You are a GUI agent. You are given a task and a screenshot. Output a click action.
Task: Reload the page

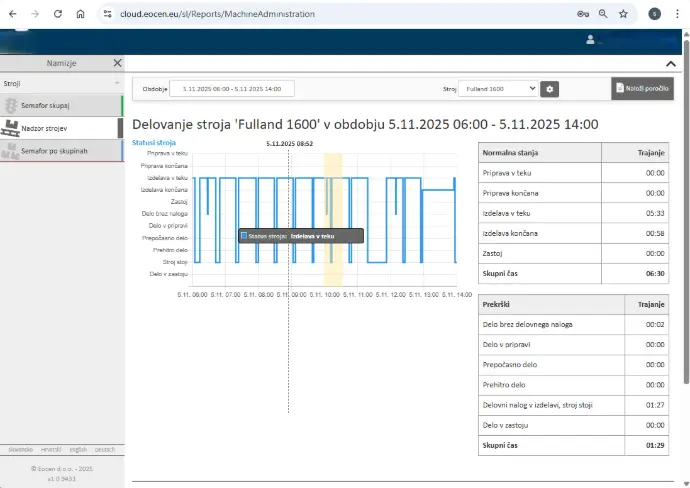[x=57, y=14]
